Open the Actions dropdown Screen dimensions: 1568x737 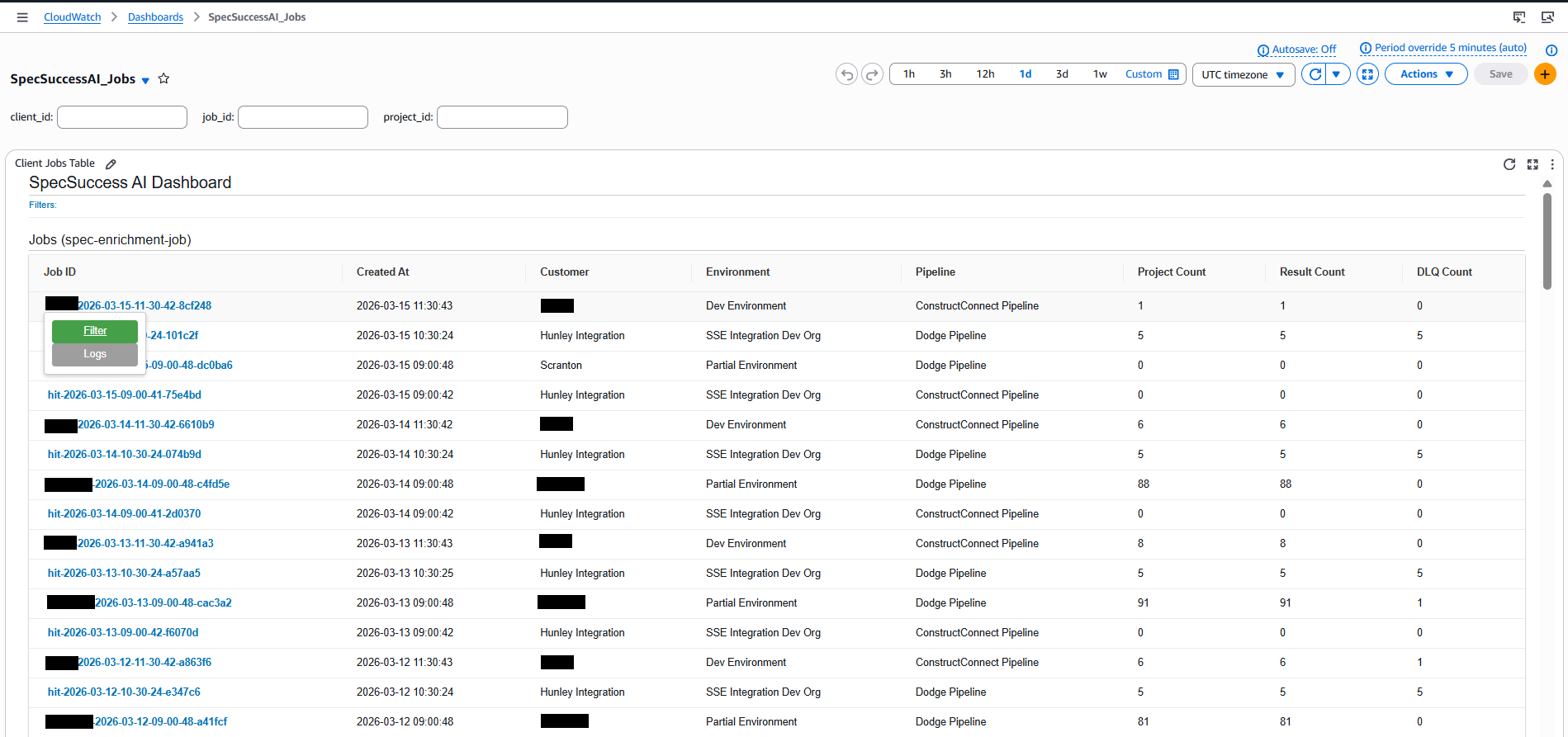click(x=1426, y=74)
